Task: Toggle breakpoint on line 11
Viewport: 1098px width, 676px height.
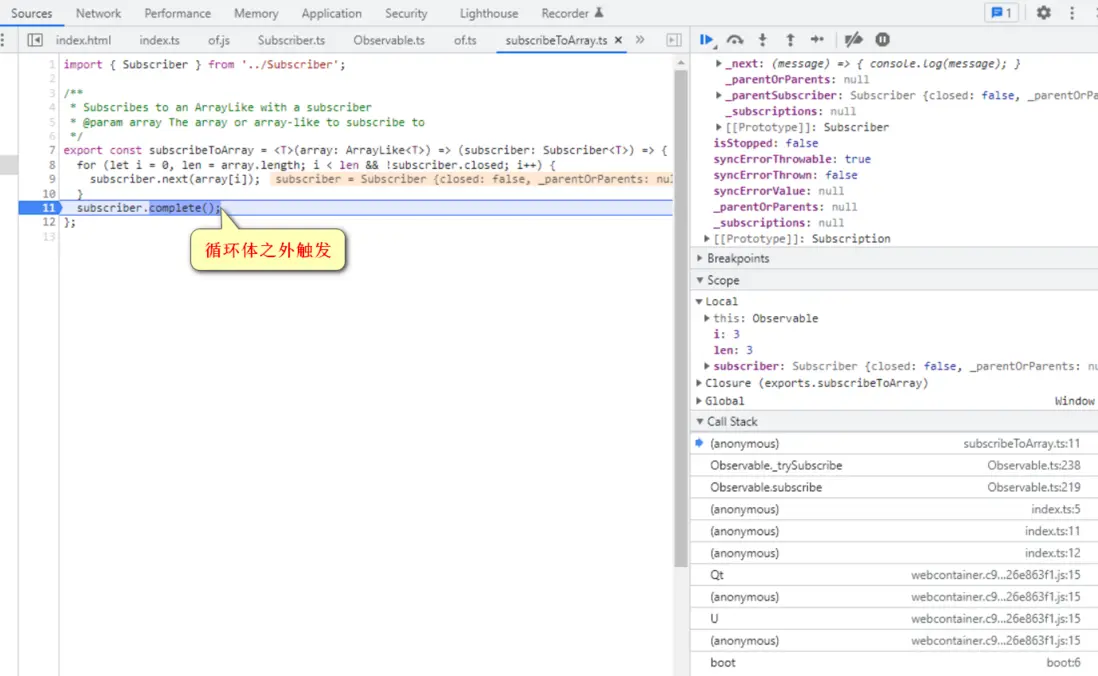Action: coord(48,208)
